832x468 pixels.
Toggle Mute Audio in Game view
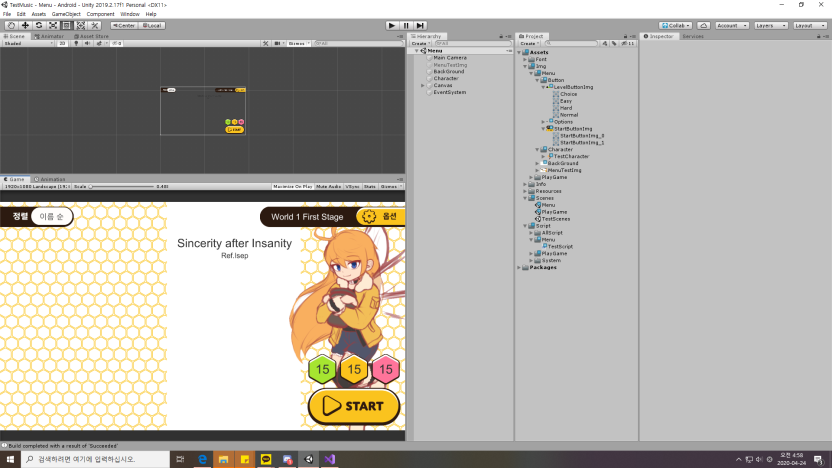[328, 187]
